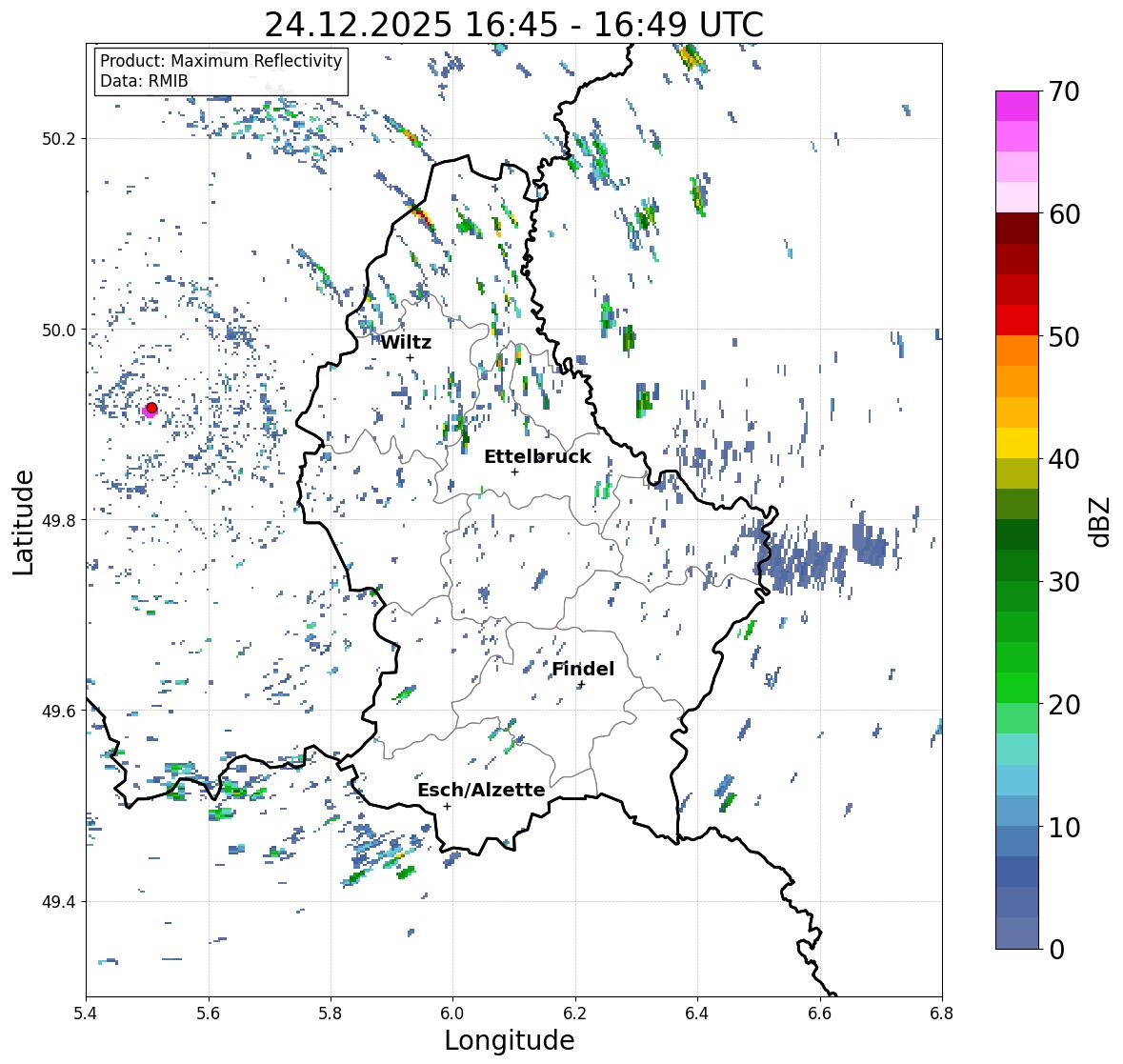Click the bright green colorbar segment at 20
Screen dimensions: 1123x1064
click(x=1017, y=688)
